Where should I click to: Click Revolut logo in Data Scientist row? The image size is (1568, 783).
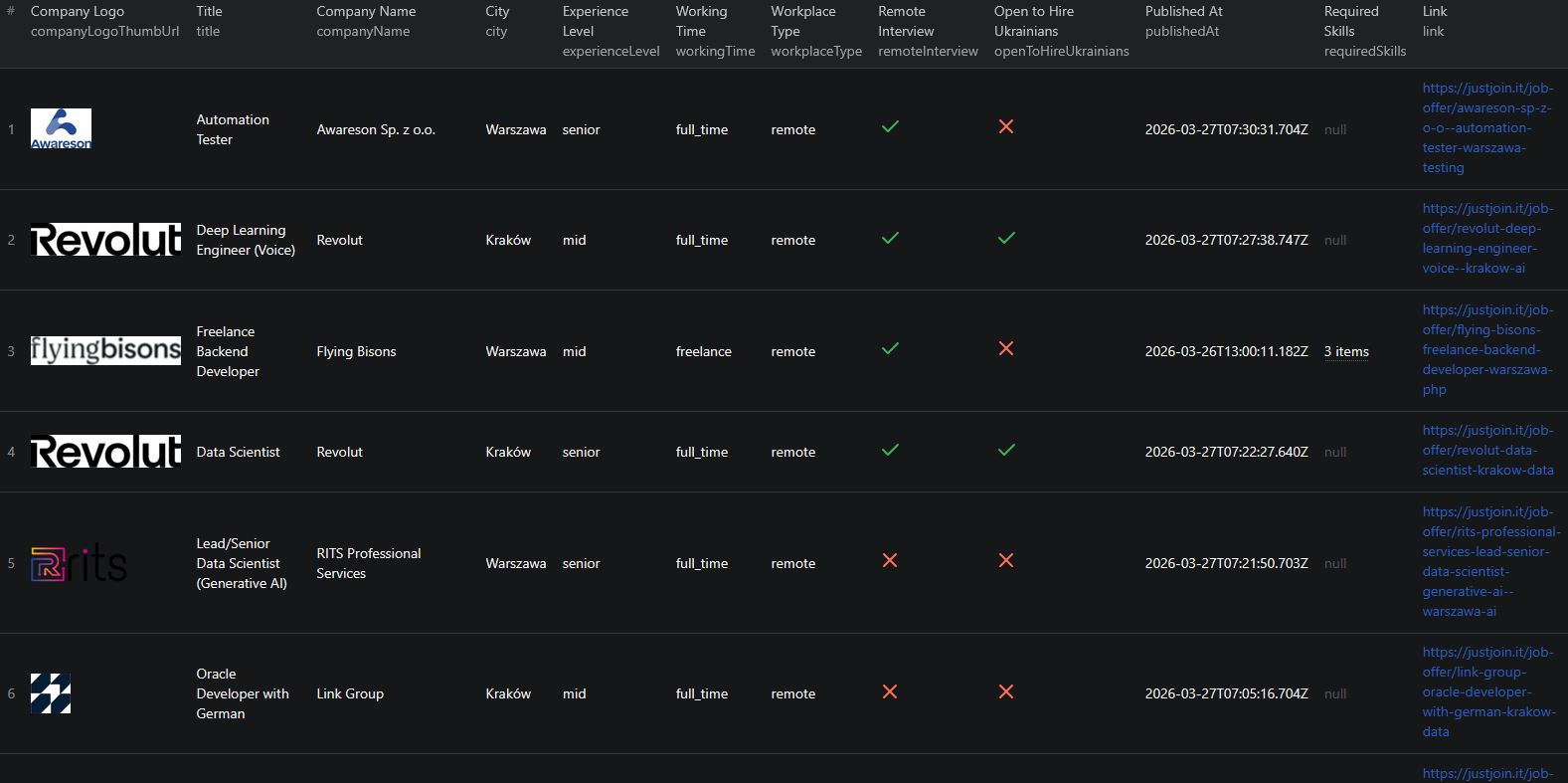[x=105, y=452]
